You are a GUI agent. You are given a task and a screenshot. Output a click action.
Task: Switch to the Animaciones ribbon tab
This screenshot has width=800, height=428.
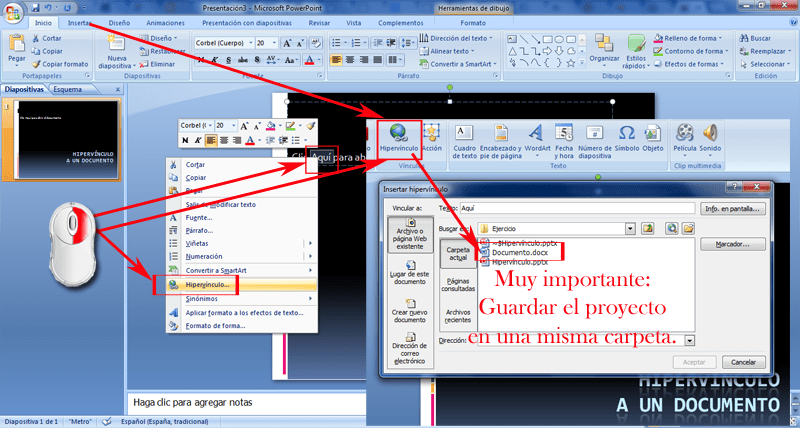[165, 23]
